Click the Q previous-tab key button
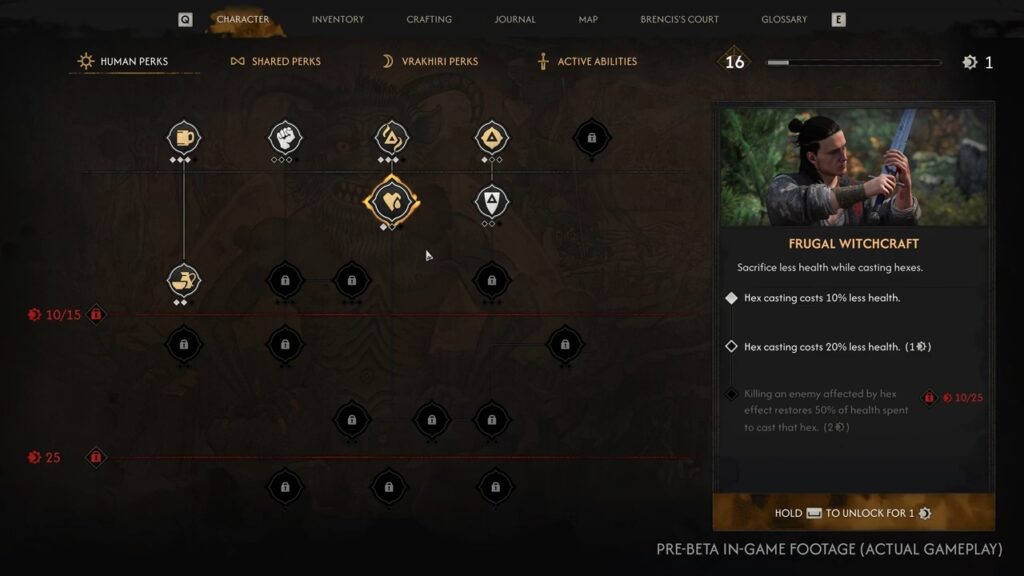Viewport: 1024px width, 576px height. pos(185,20)
